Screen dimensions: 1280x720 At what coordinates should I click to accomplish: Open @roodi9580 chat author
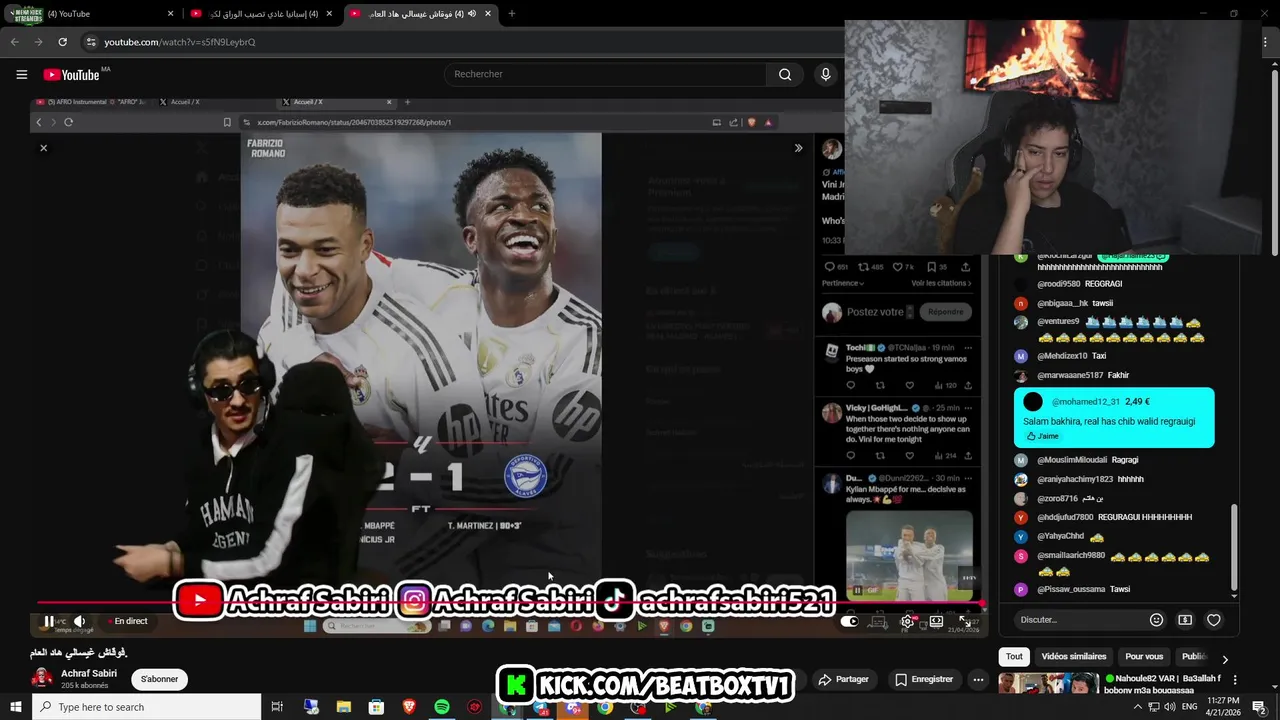1059,284
